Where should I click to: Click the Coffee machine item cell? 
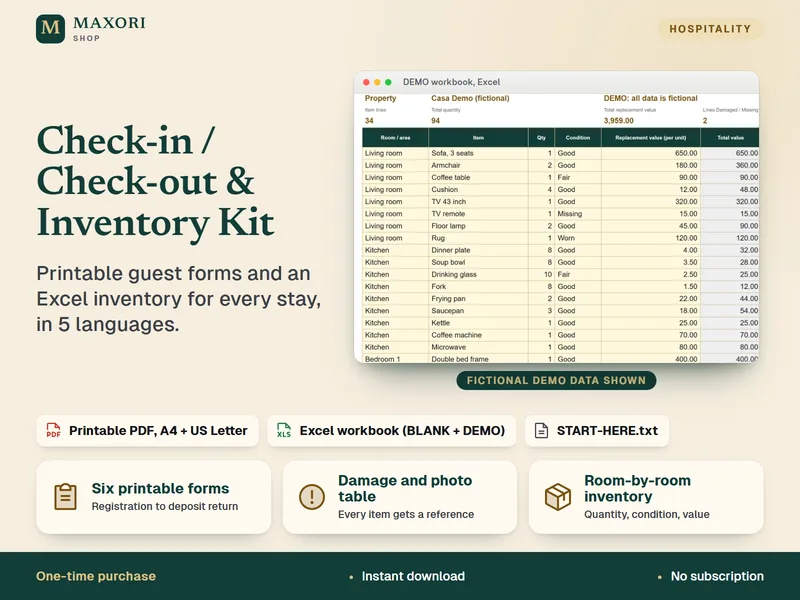click(478, 335)
